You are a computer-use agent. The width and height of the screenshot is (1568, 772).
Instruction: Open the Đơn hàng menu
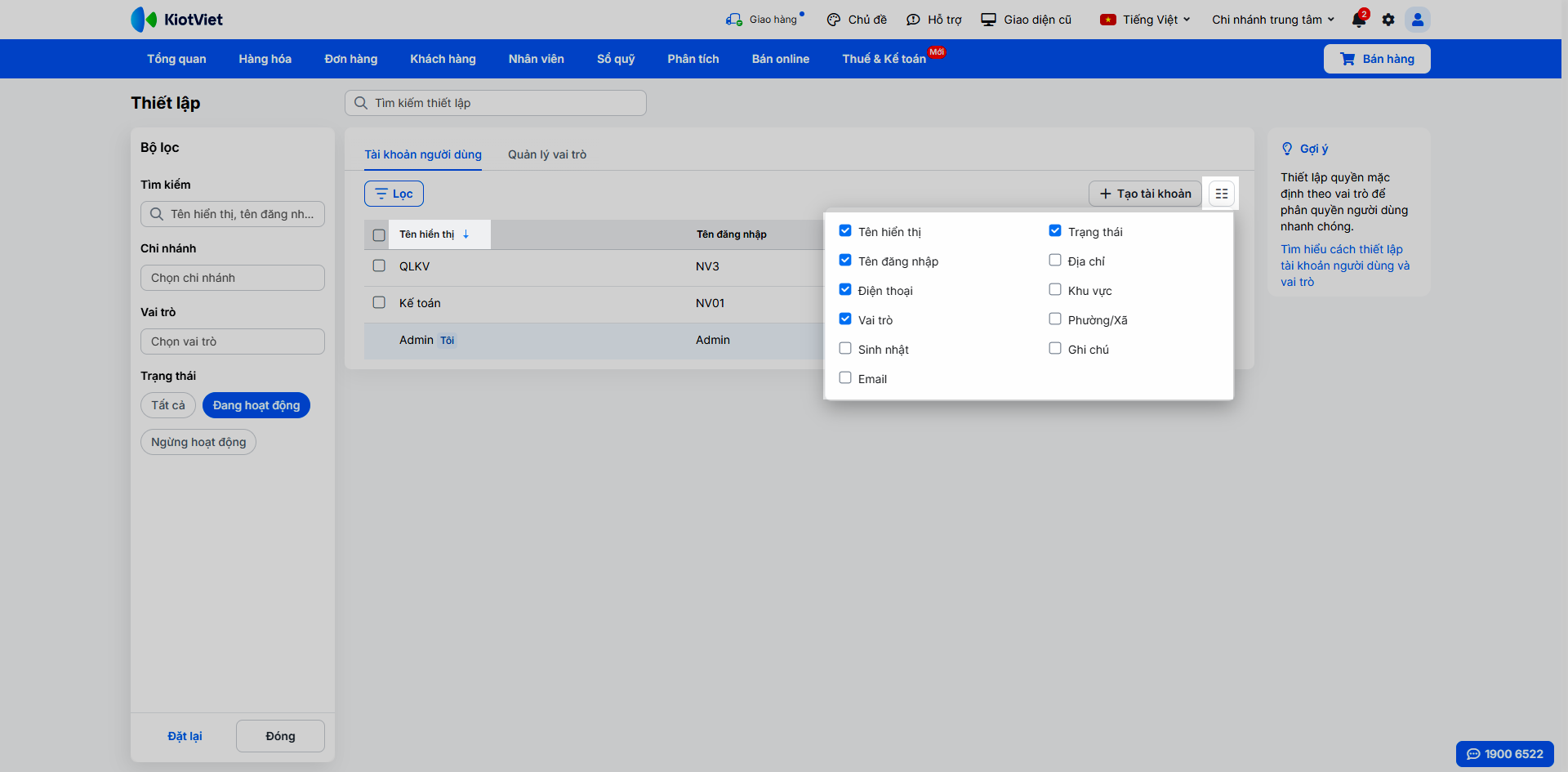point(351,59)
